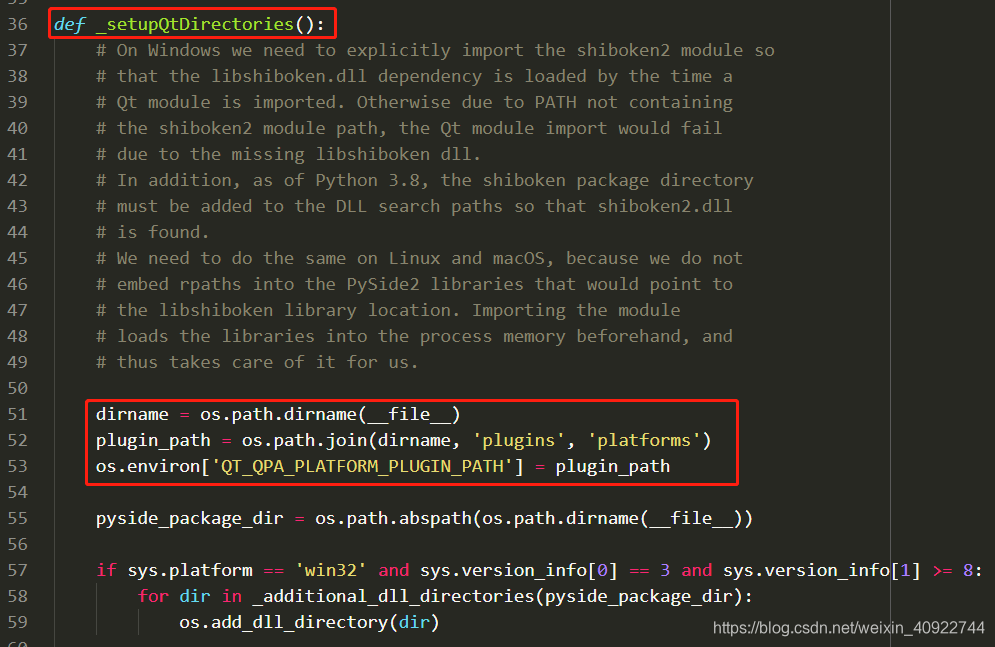The height and width of the screenshot is (647, 995).
Task: Click the empty line 50 gutter number
Action: [x=17, y=388]
